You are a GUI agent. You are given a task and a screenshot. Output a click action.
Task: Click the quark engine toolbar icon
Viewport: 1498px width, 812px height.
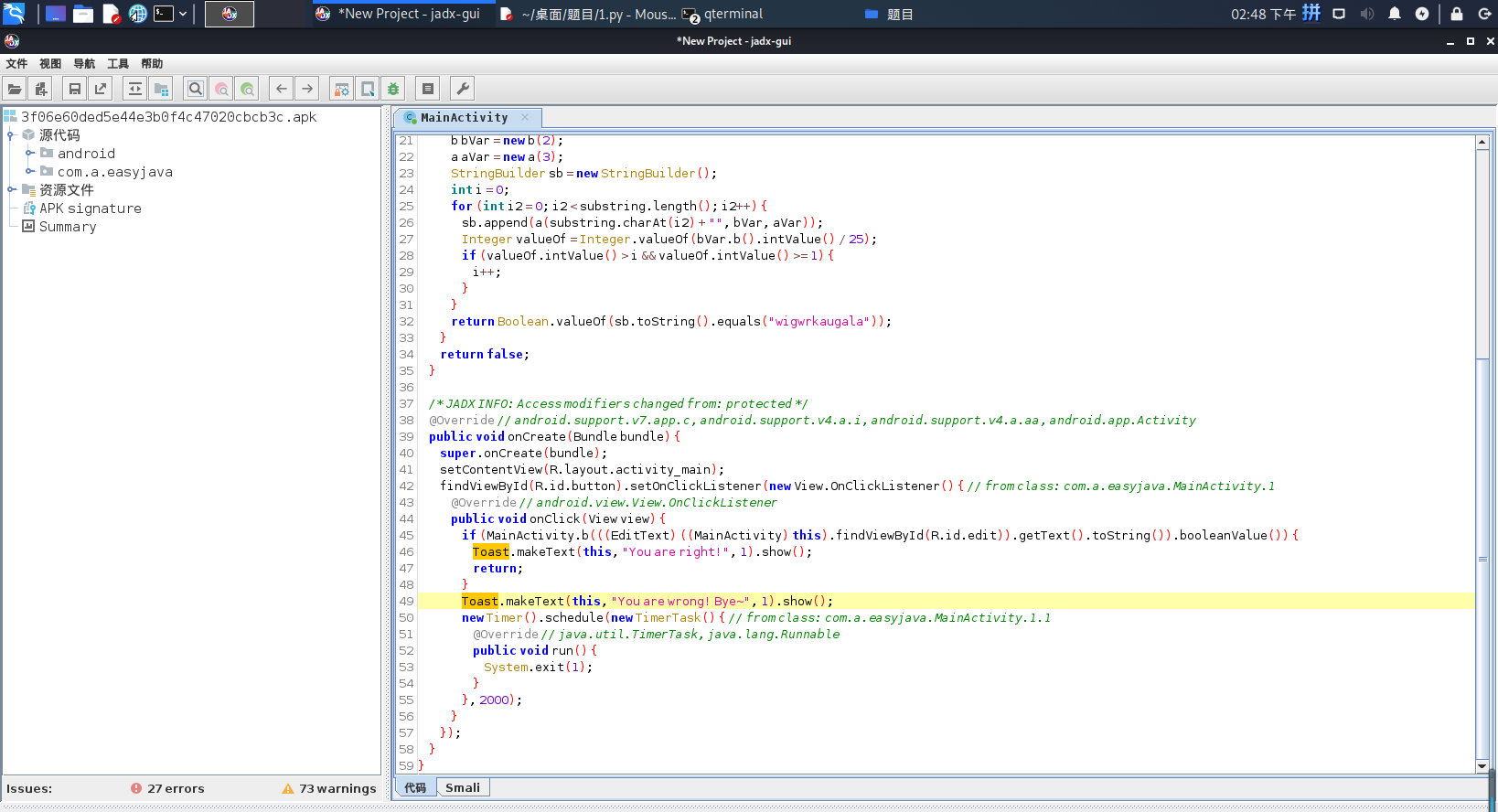coord(368,89)
